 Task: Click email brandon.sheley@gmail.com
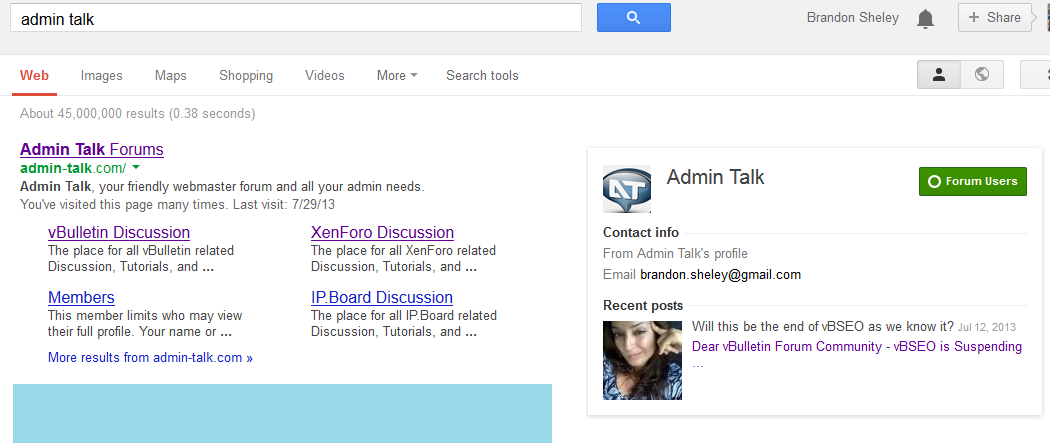(721, 275)
